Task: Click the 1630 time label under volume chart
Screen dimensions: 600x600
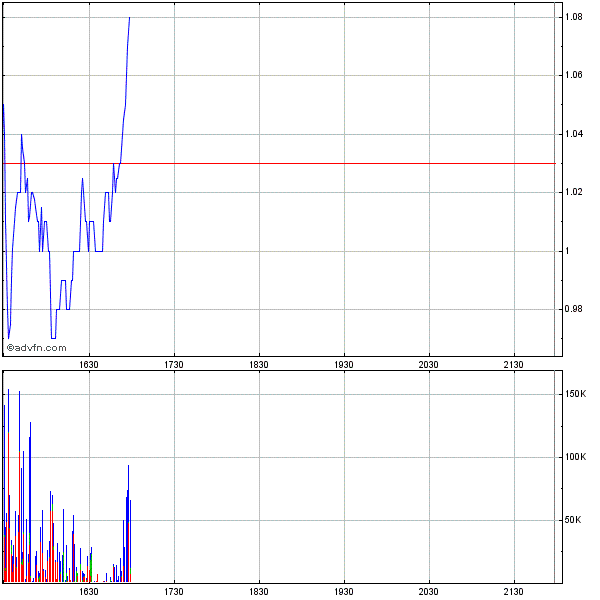Action: tap(89, 592)
